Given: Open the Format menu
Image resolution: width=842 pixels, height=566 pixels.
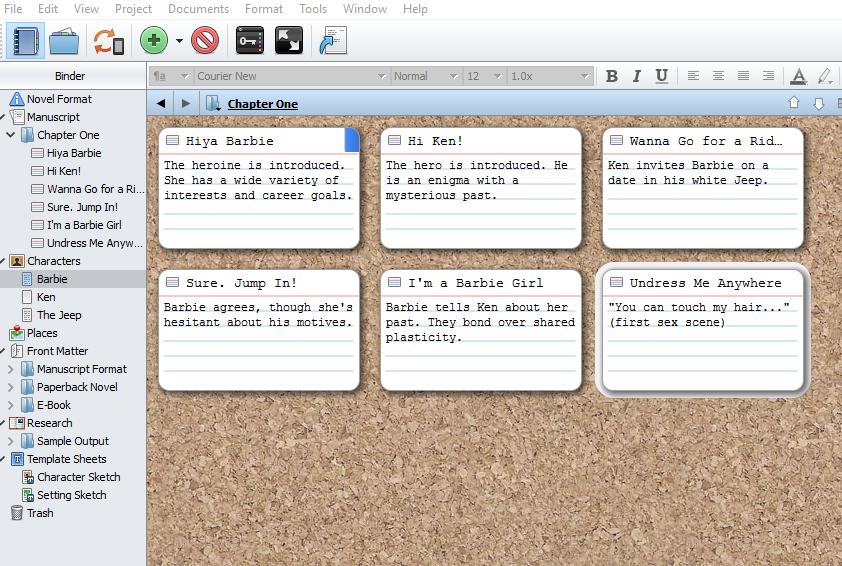Looking at the screenshot, I should 264,9.
